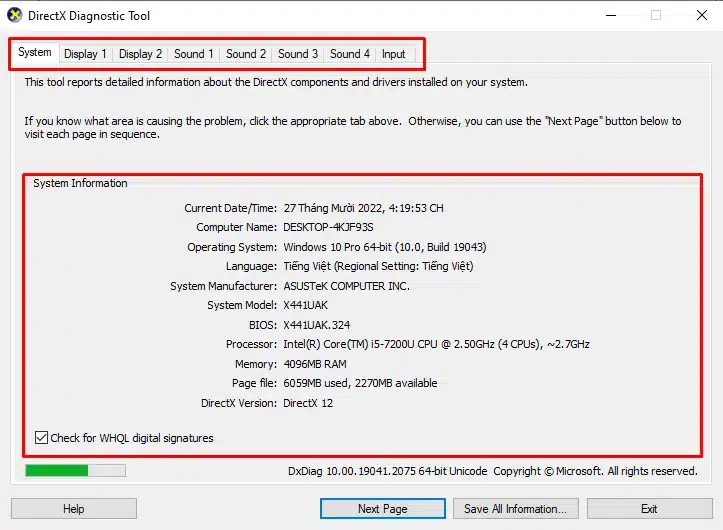Click the DirectX Diagnostic Tool title icon
The image size is (723, 530).
pos(15,15)
